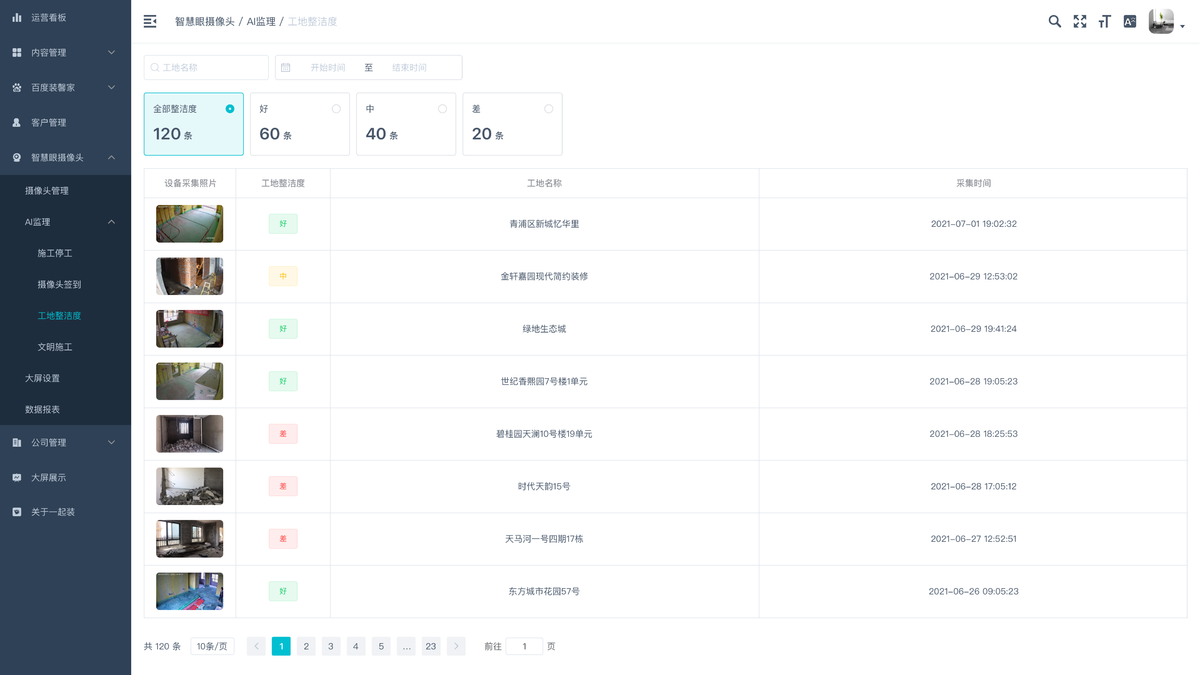Toggle fullscreen mode icon
Viewport: 1200px width, 675px height.
1080,21
